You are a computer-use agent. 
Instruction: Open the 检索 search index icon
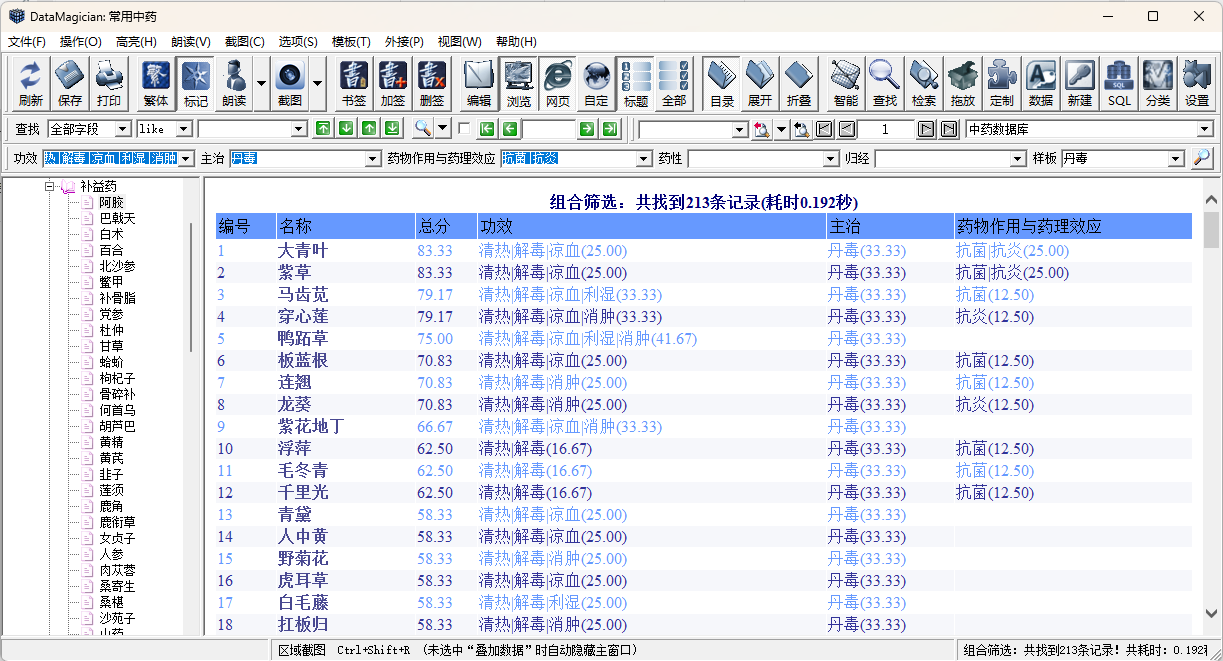(924, 84)
